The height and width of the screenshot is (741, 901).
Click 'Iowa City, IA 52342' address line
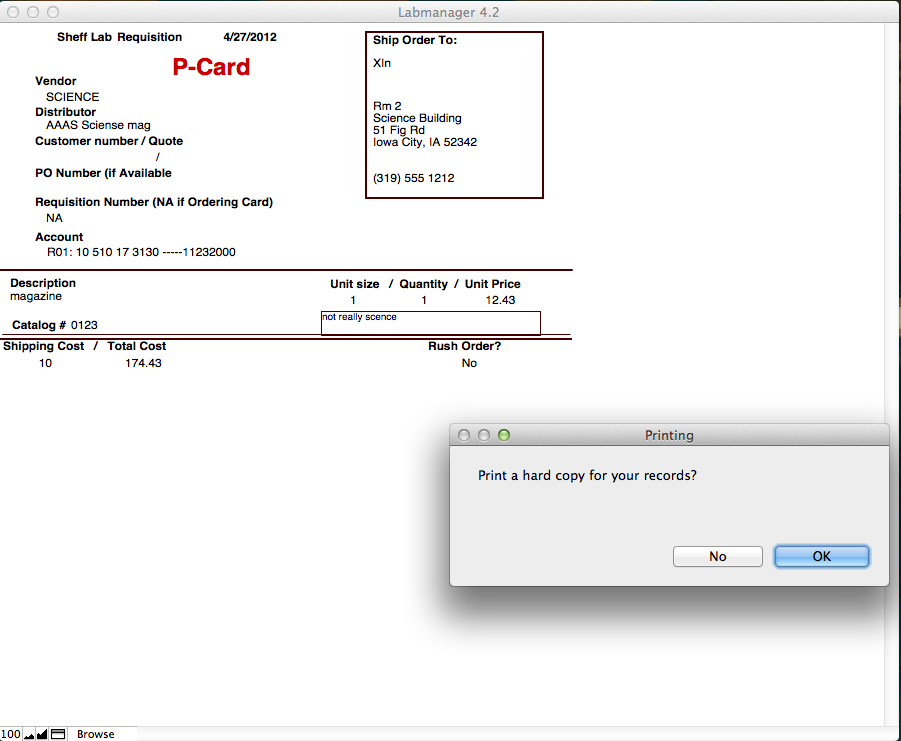(x=425, y=142)
